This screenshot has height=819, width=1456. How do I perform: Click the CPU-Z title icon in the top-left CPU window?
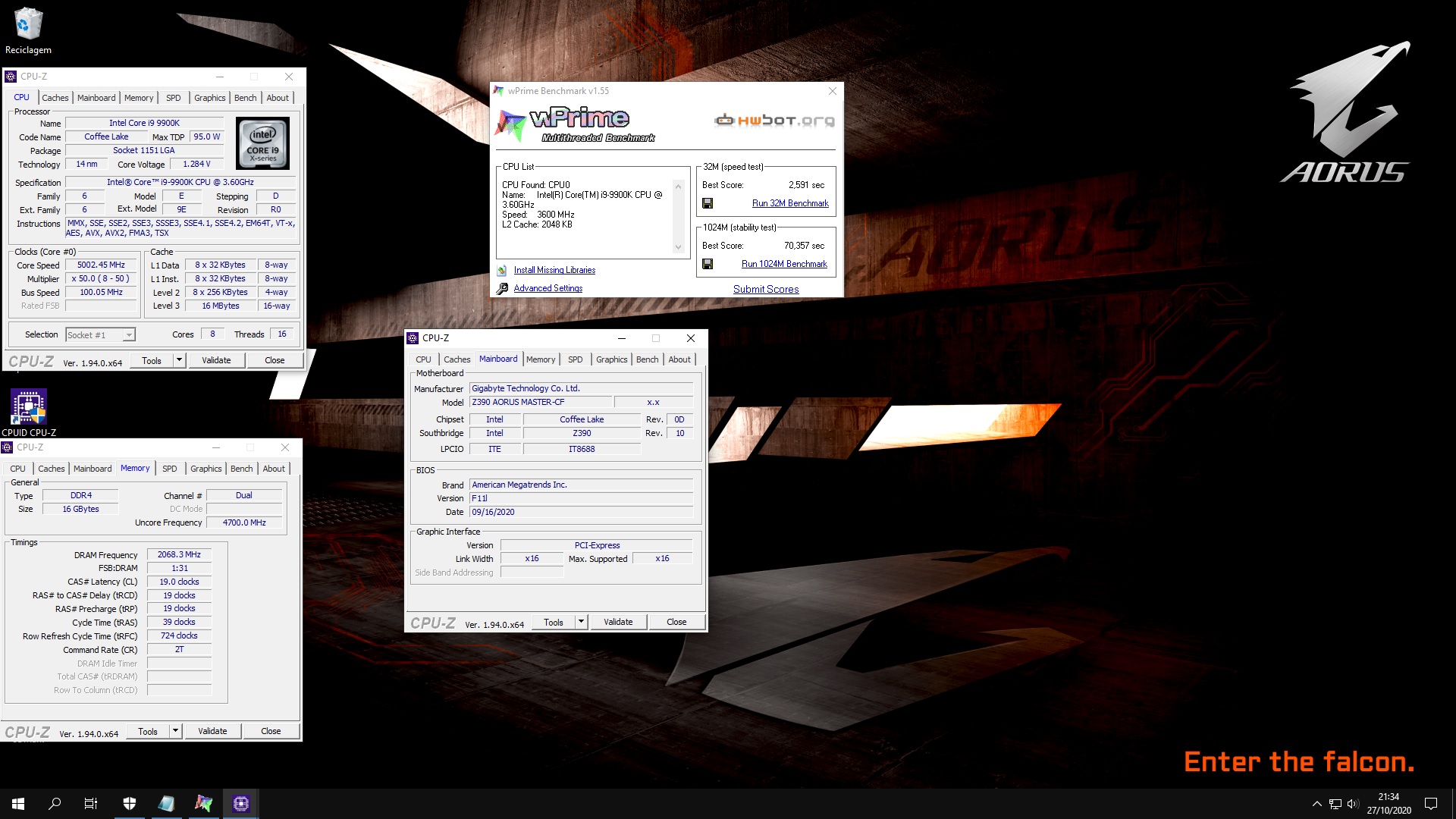11,77
